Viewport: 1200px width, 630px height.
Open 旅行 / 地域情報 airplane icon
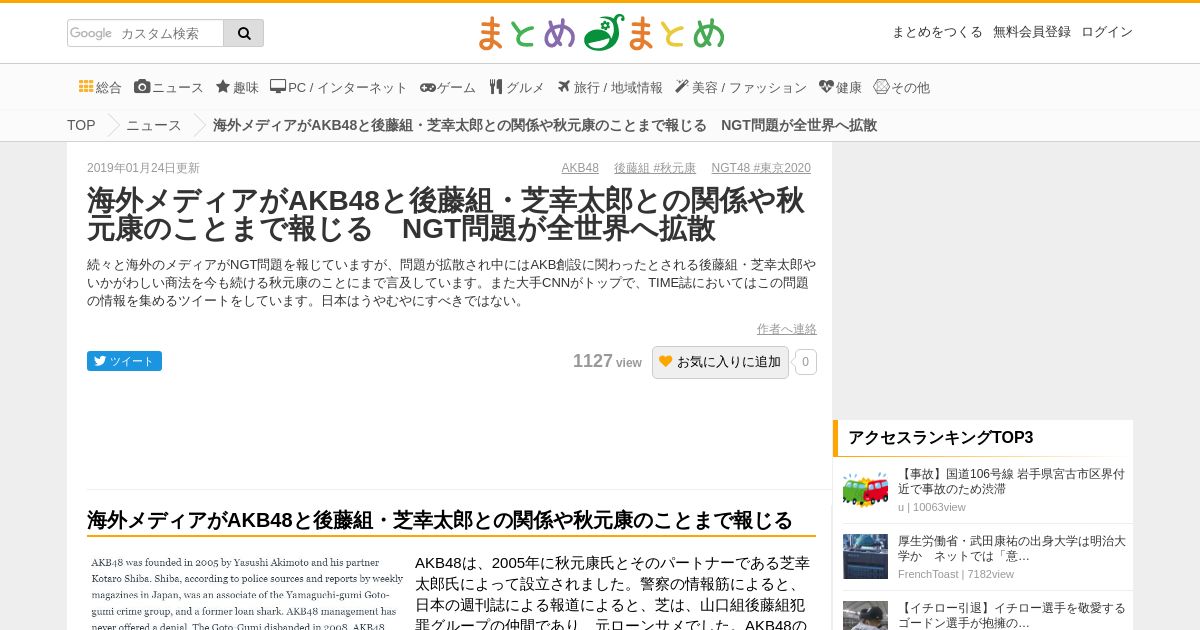coord(564,87)
